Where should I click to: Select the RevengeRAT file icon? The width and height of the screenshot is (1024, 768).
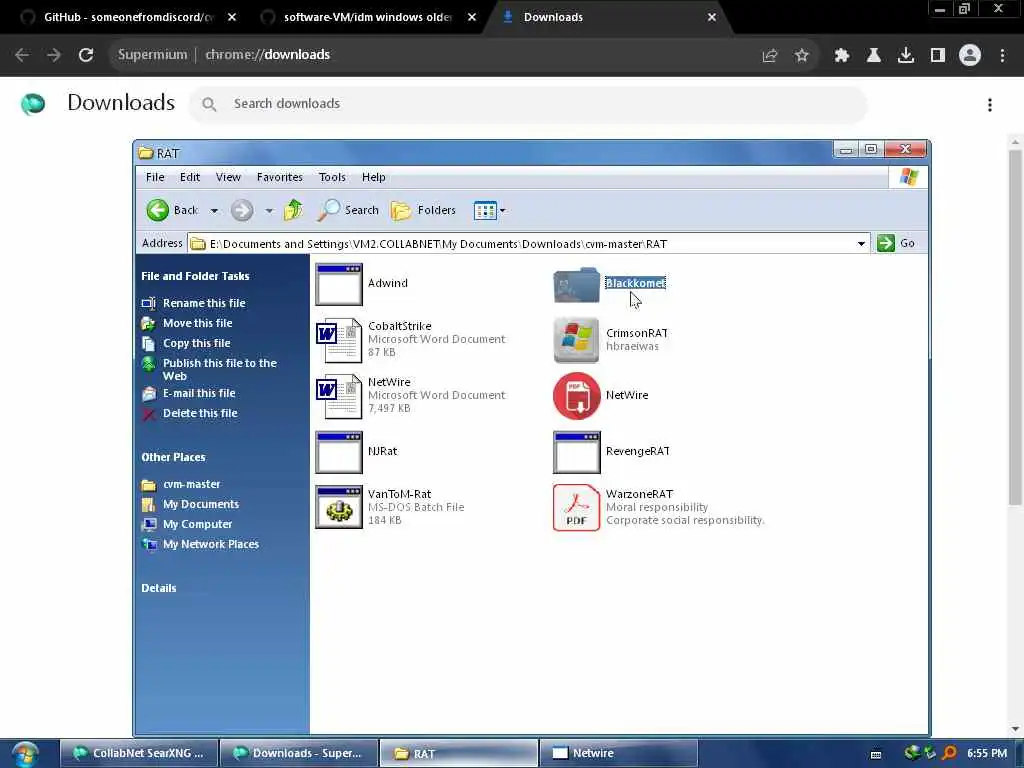click(x=576, y=452)
